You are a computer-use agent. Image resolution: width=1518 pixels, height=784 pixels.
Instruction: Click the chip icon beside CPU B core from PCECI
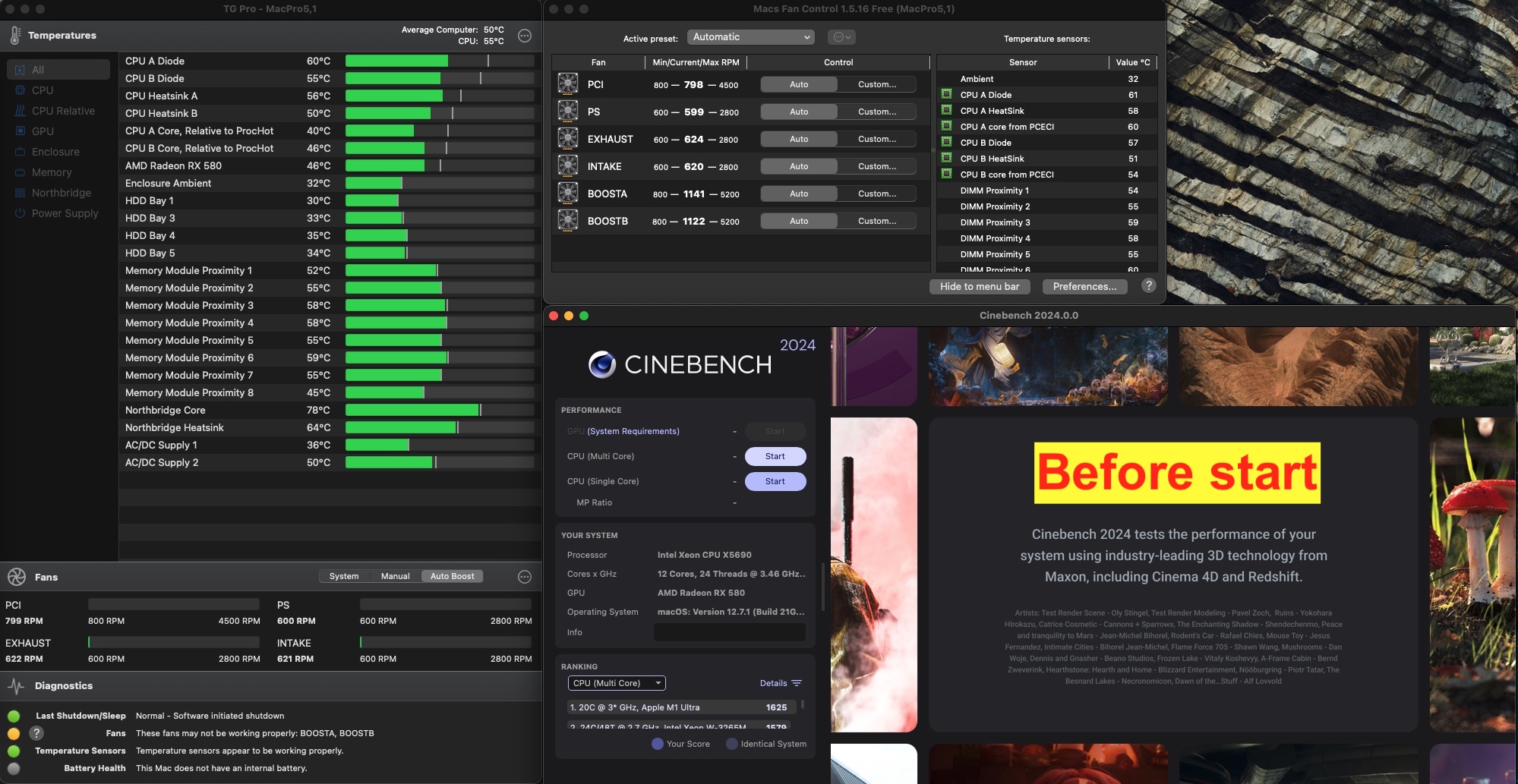click(x=947, y=174)
